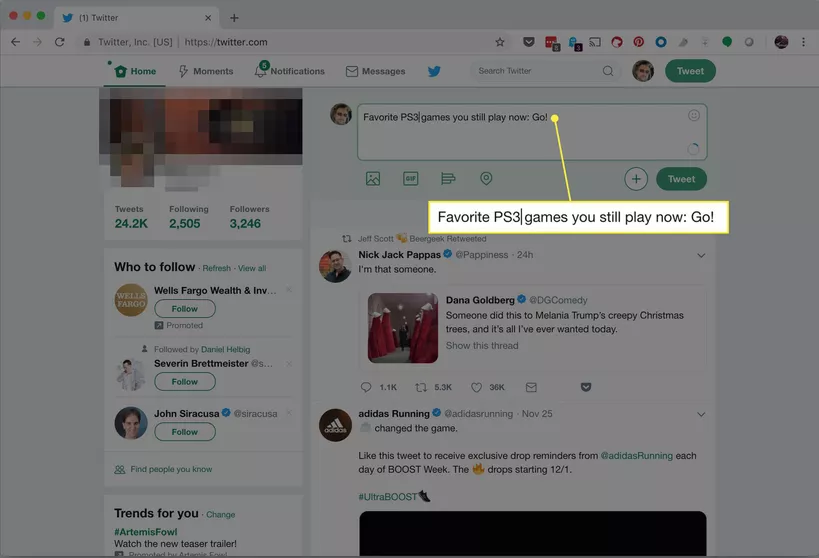
Task: Open Dana Goldberg tweet image thumbnail
Action: pyautogui.click(x=403, y=328)
